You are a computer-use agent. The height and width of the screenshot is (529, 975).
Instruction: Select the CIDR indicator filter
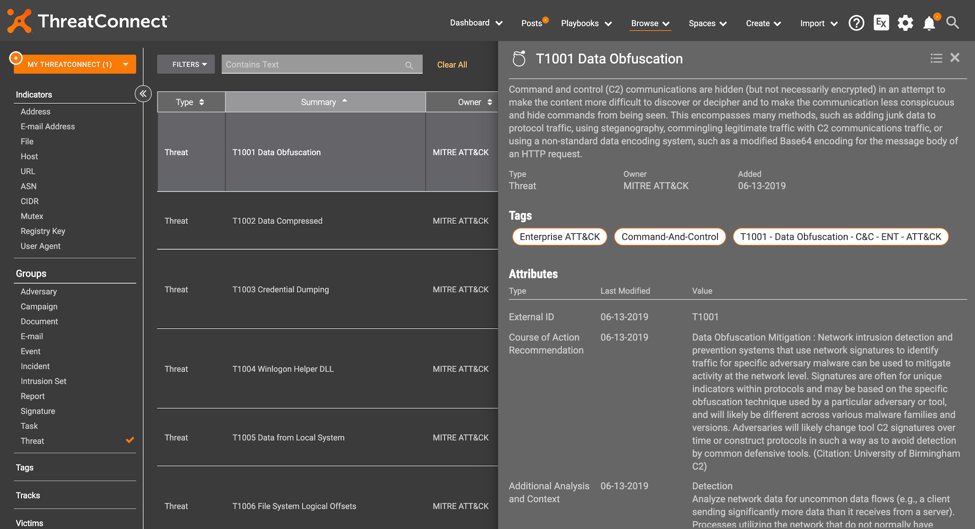point(29,201)
